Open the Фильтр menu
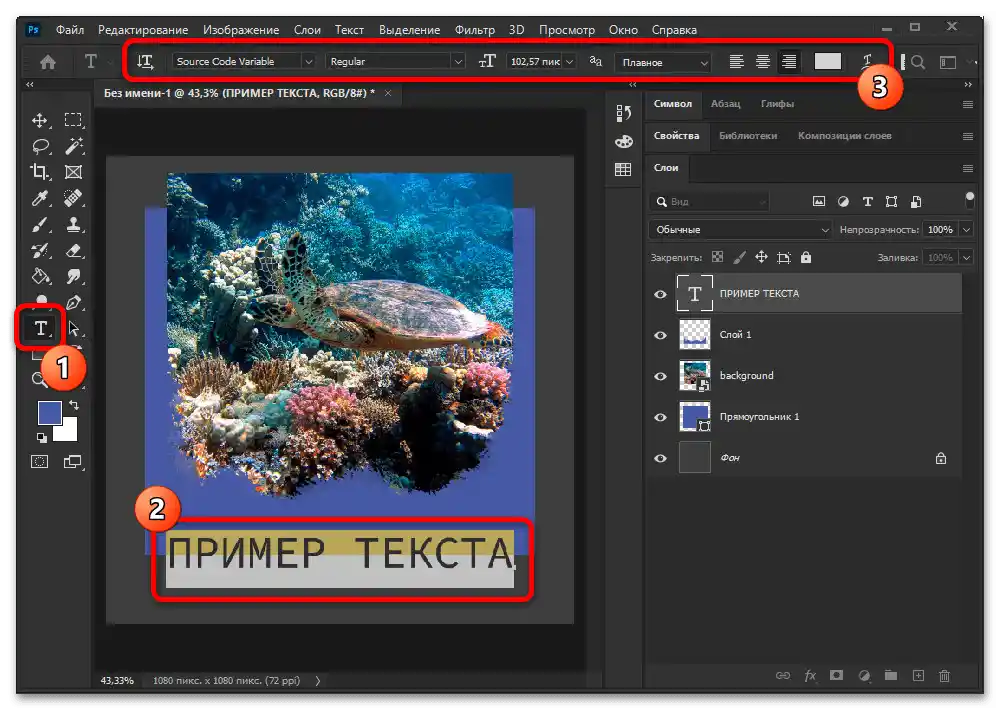 pyautogui.click(x=474, y=30)
